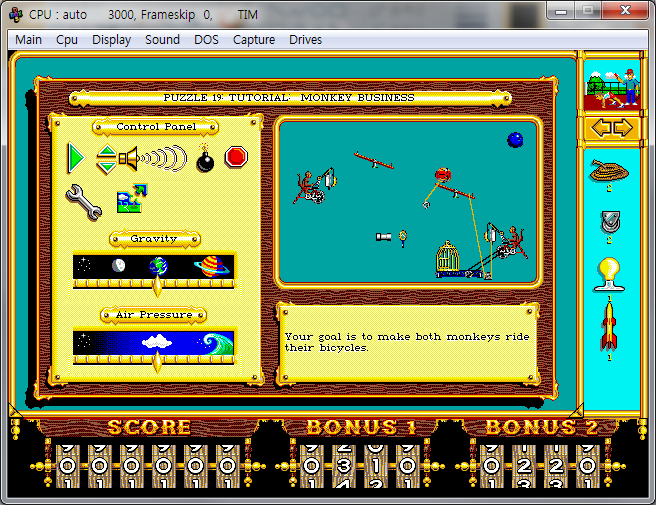The height and width of the screenshot is (505, 656).
Task: Click the goal description text box
Action: tap(407, 343)
